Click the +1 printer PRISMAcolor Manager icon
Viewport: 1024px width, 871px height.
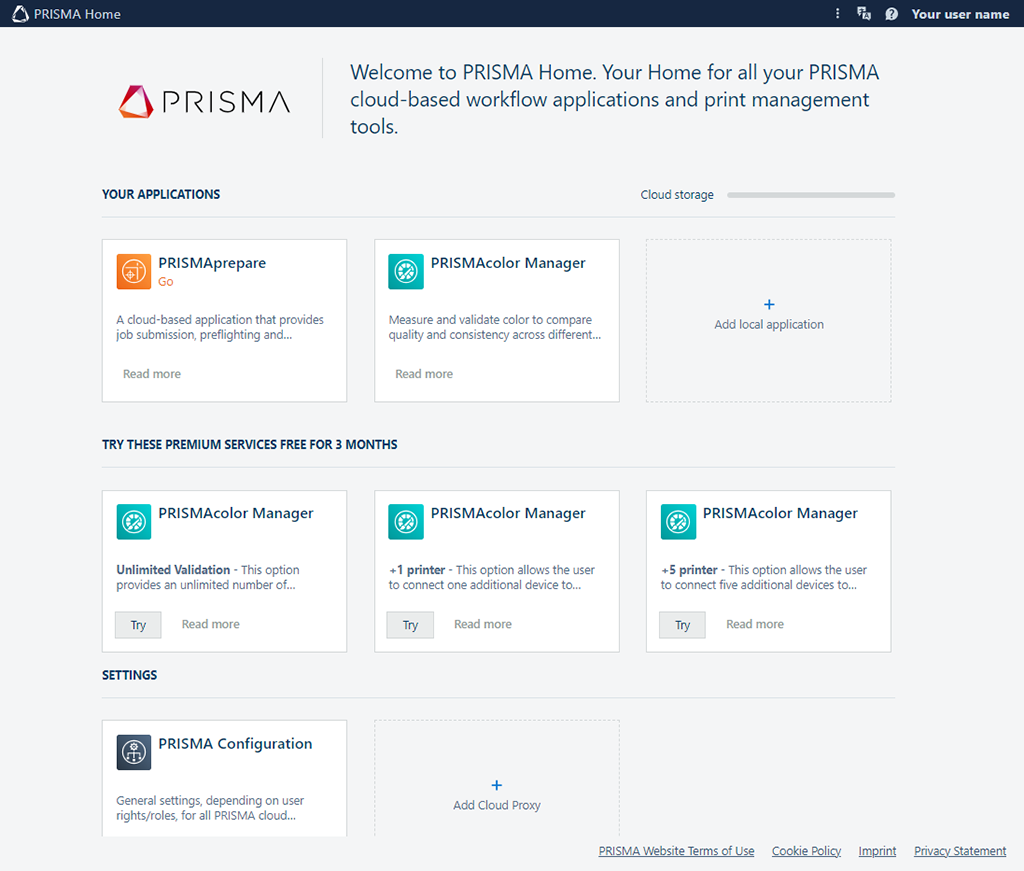pyautogui.click(x=406, y=522)
